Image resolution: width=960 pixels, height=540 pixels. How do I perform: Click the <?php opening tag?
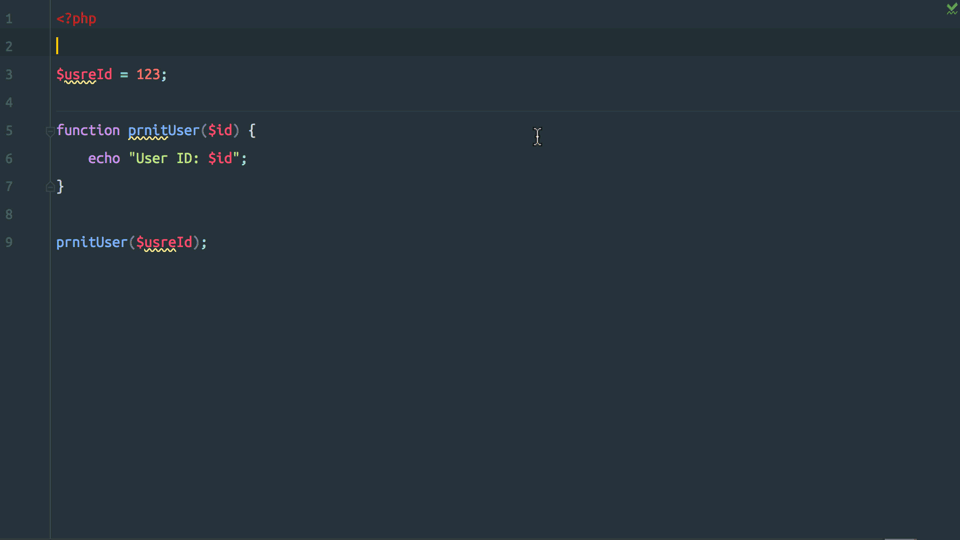(76, 19)
